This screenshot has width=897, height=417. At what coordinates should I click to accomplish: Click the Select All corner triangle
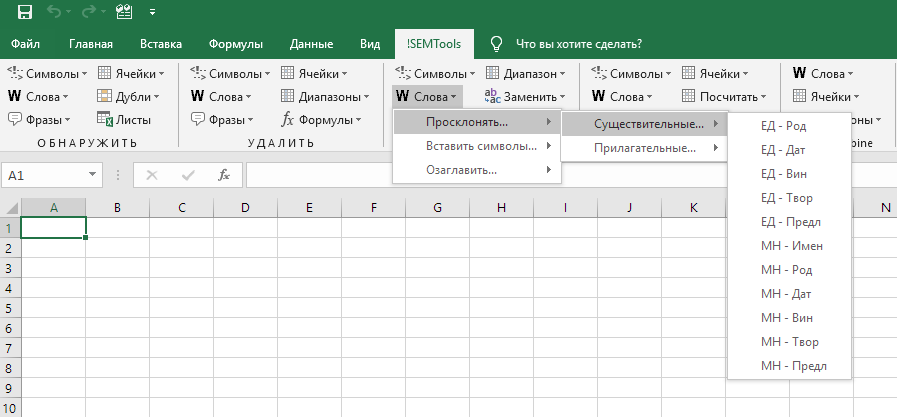[10, 208]
